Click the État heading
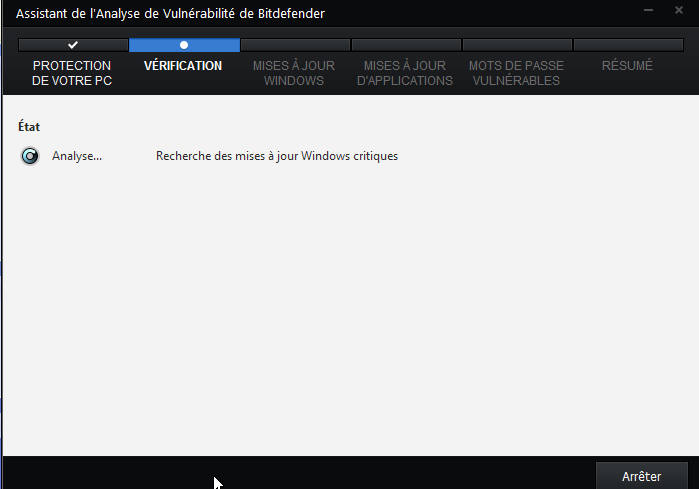The width and height of the screenshot is (699, 489). [x=29, y=127]
